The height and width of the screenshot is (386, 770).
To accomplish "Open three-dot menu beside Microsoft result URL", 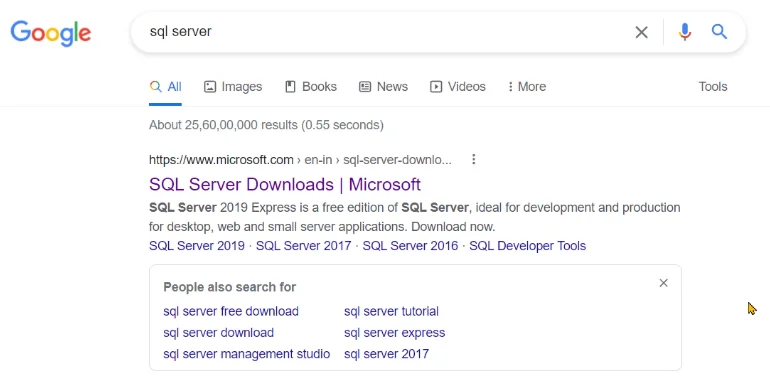I will pos(473,159).
